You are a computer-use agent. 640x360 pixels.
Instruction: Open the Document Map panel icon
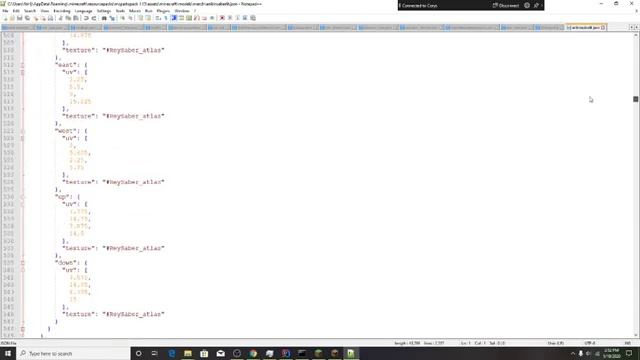[x=189, y=18]
